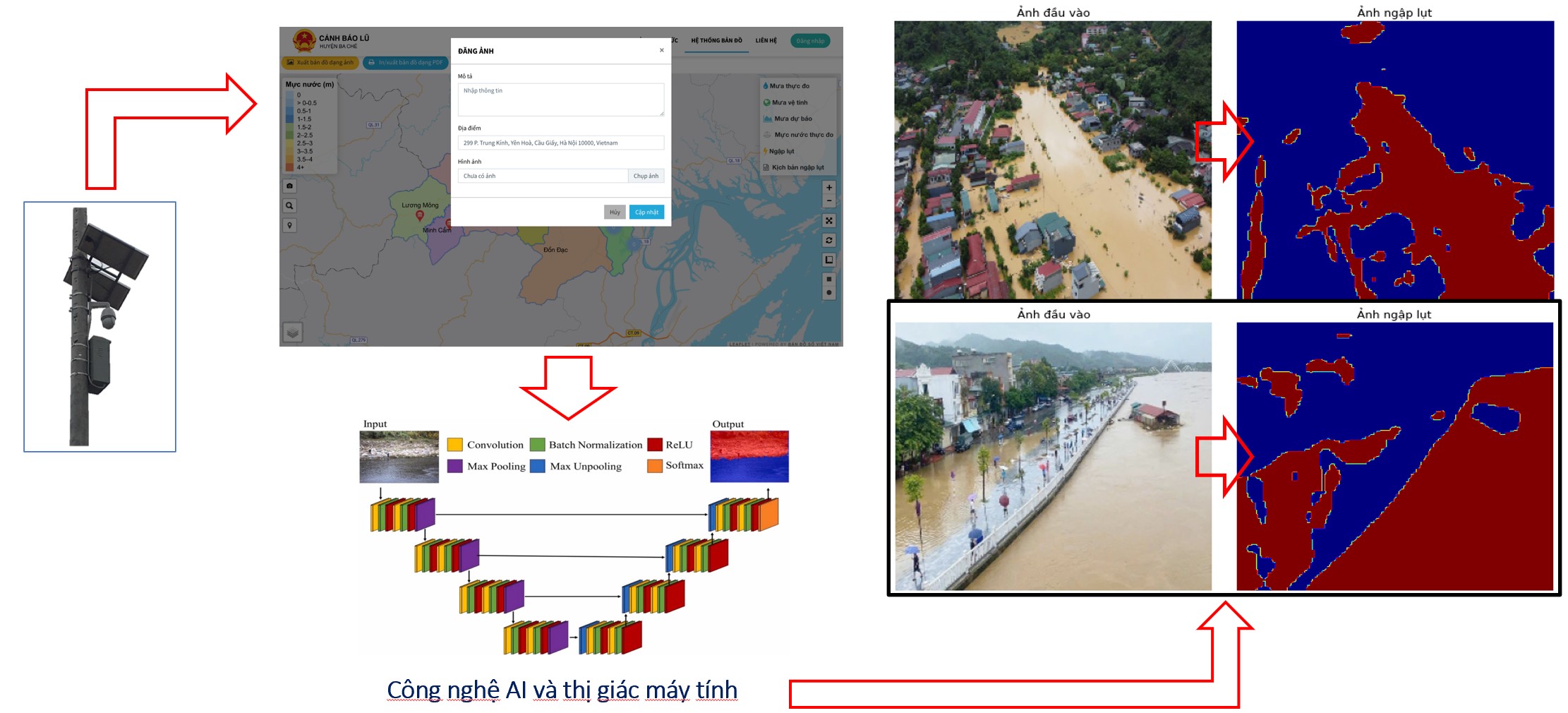This screenshot has height=713, width=1568.
Task: Click the camera pole photo
Action: (x=99, y=327)
